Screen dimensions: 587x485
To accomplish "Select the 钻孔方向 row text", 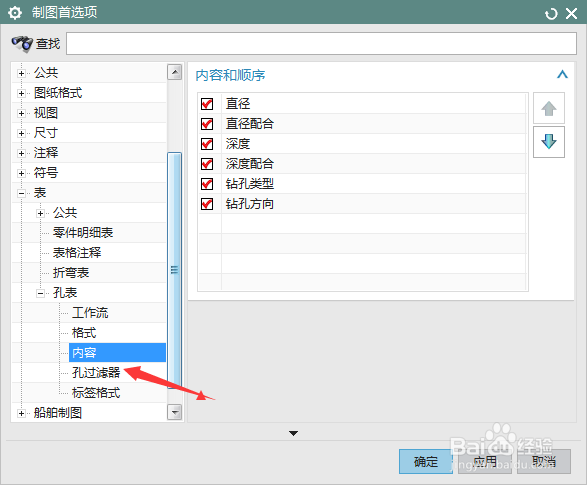I will click(250, 204).
